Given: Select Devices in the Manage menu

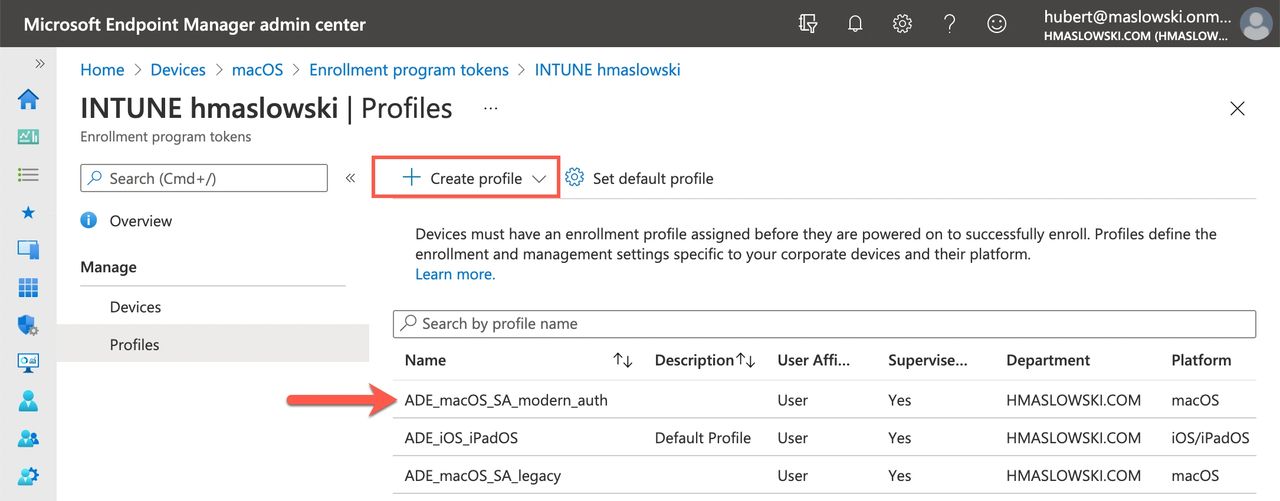Looking at the screenshot, I should (x=135, y=307).
